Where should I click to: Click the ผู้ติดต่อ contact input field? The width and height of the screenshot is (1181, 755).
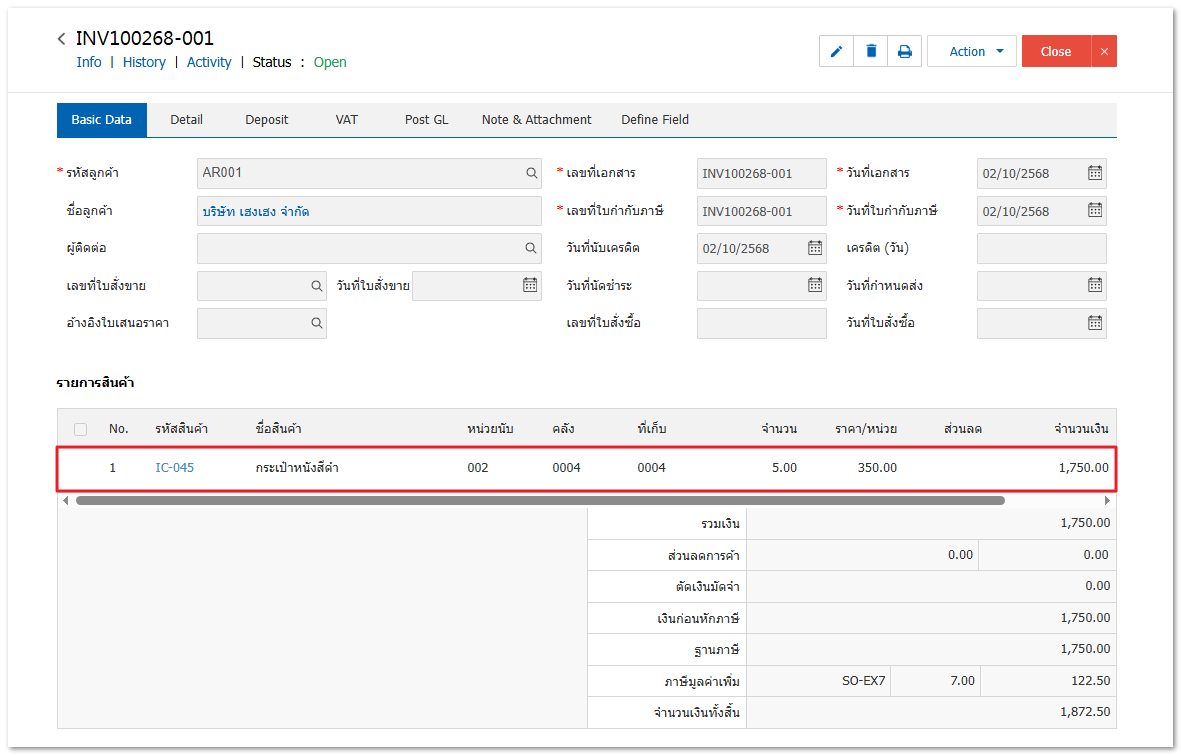(360, 248)
